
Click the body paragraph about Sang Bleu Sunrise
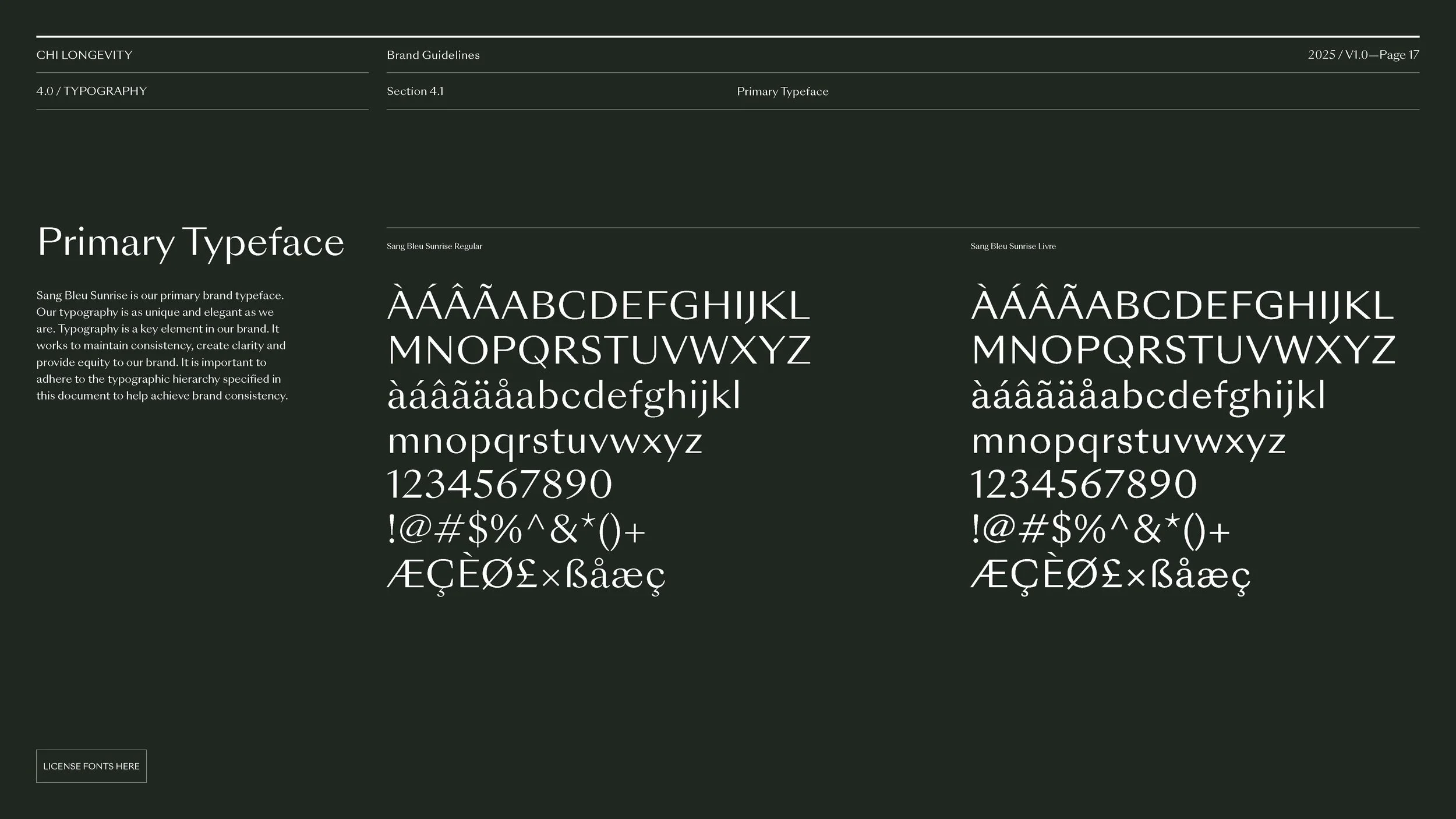click(162, 345)
